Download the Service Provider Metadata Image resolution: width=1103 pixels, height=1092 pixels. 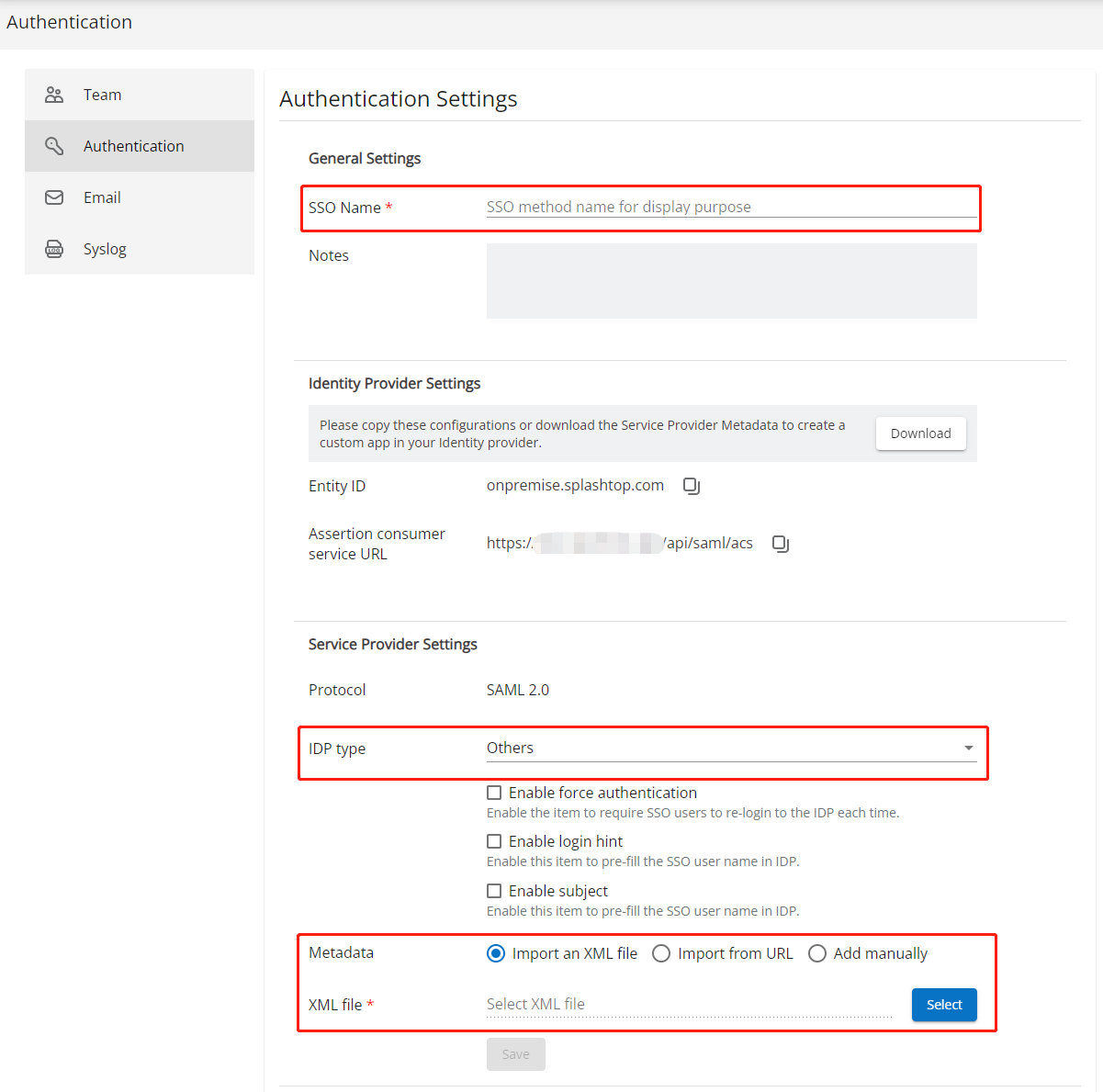tap(920, 433)
